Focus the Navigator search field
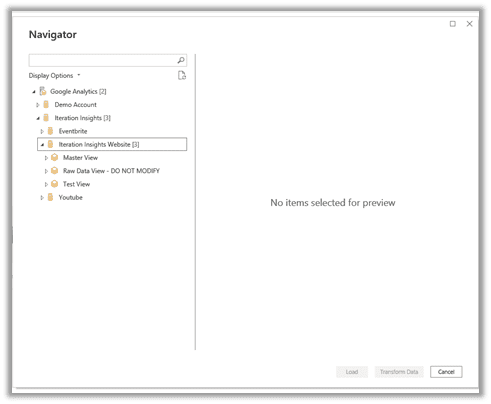The image size is (491, 404). 102,60
